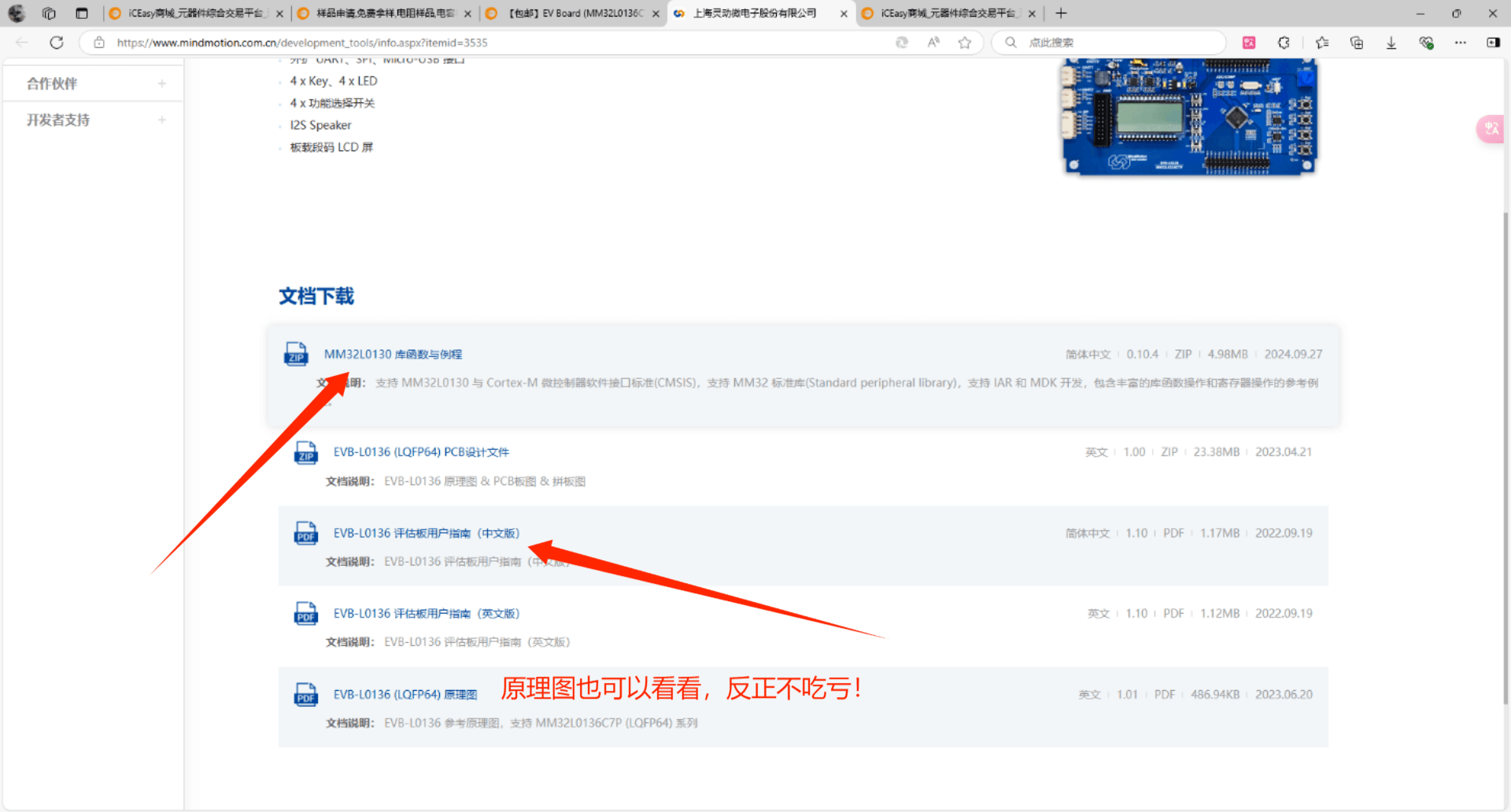
Task: Switch to the 样品申请 browser tab
Action: point(385,13)
